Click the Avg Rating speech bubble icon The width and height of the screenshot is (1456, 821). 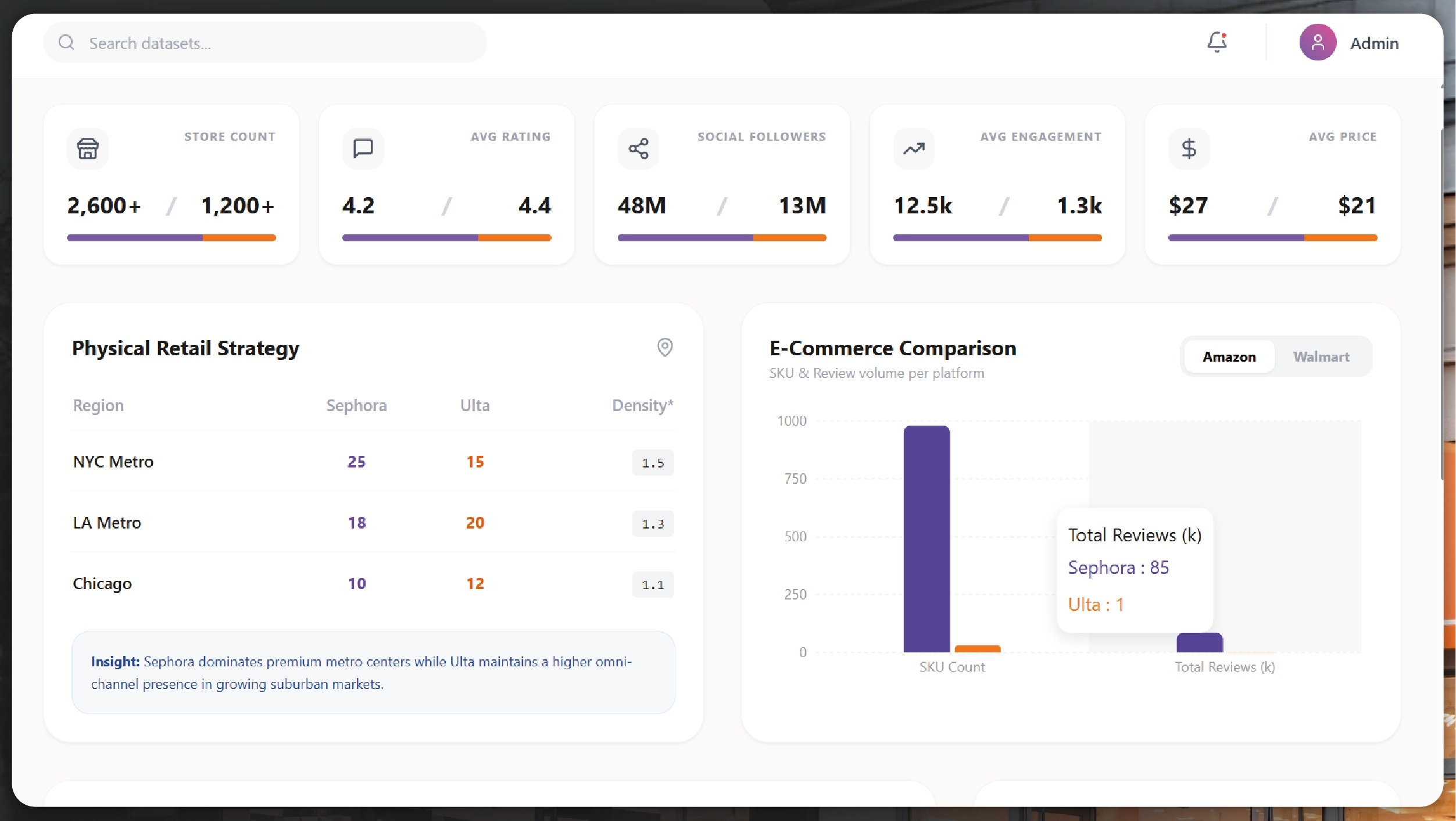pos(363,149)
